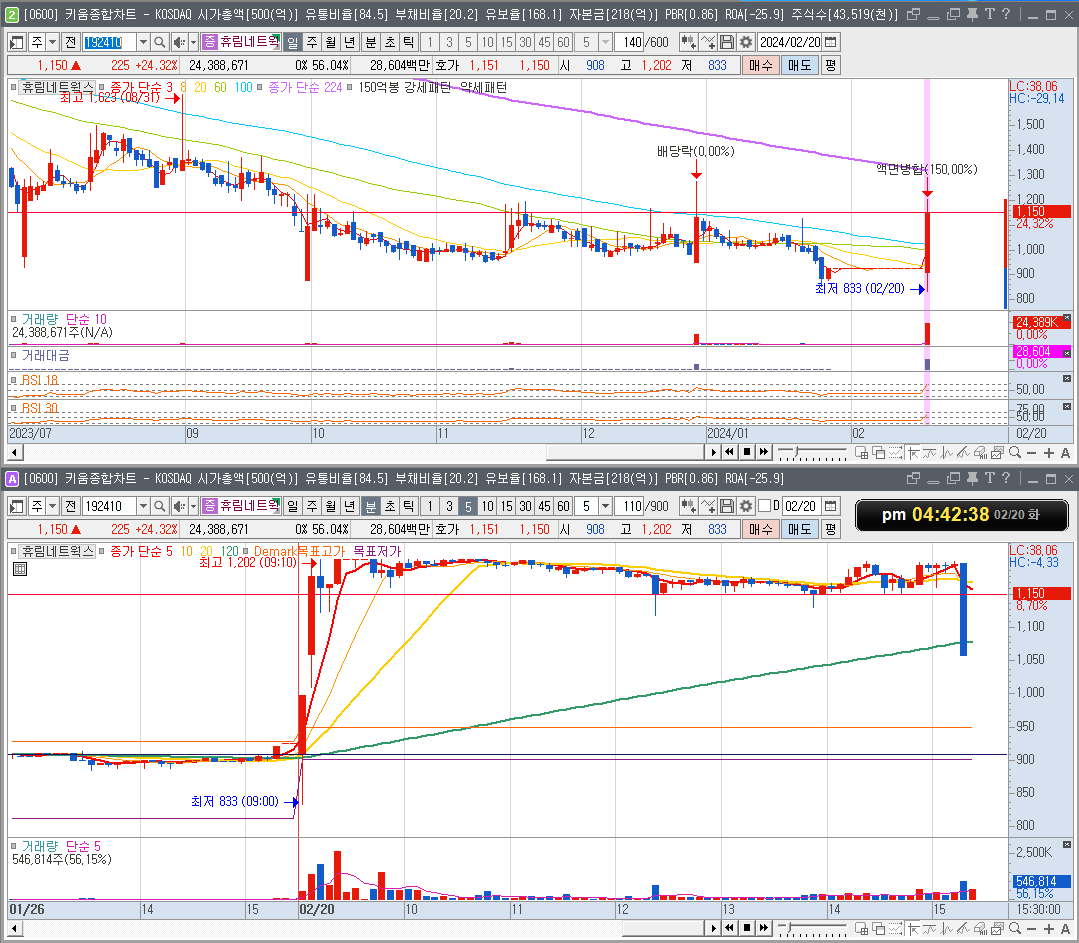Viewport: 1079px width, 943px height.
Task: Open chart settings gear in upper window
Action: point(746,43)
